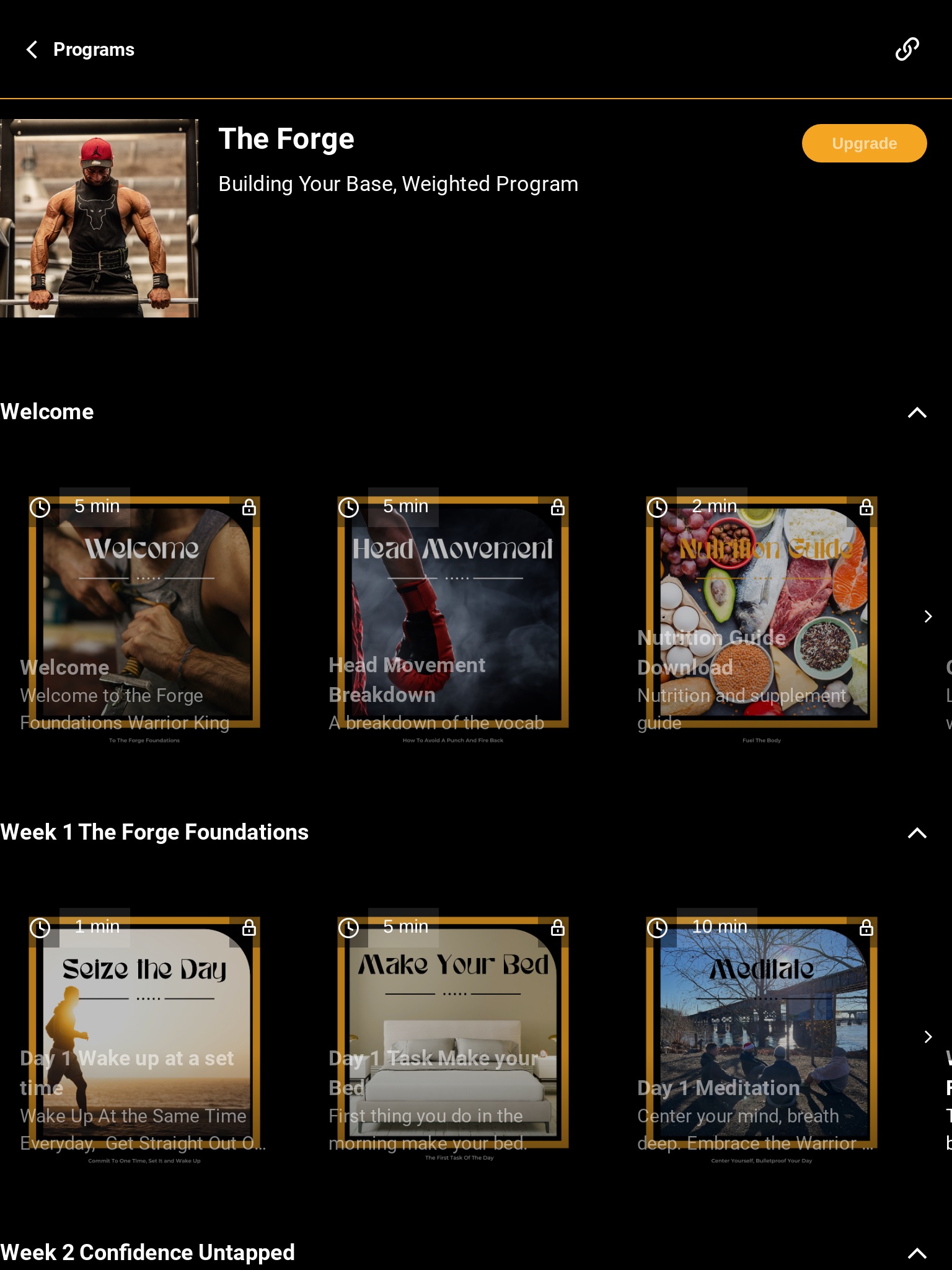Viewport: 952px width, 1270px height.
Task: Click 'Building Your Base, Weighted Program' subtitle
Action: click(x=399, y=184)
